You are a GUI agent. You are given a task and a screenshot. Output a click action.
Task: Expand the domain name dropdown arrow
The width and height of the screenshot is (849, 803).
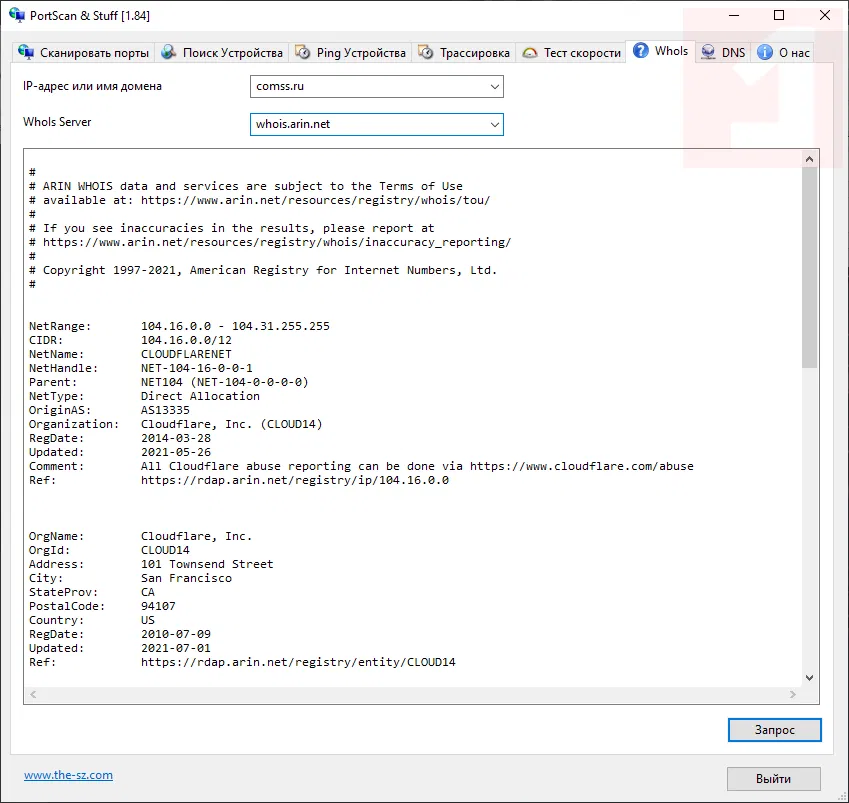click(x=494, y=87)
